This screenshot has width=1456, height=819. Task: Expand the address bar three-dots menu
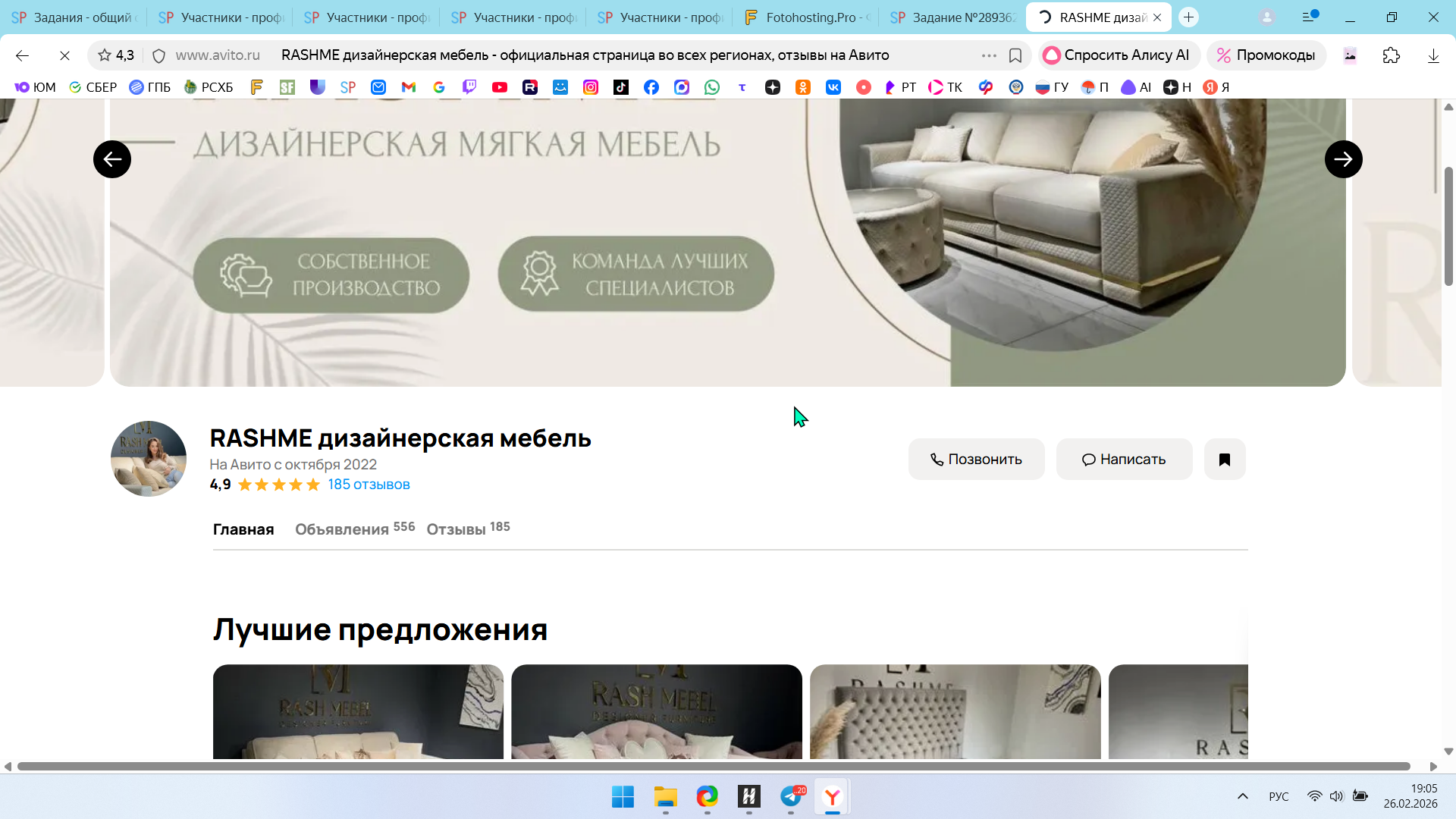click(x=988, y=55)
